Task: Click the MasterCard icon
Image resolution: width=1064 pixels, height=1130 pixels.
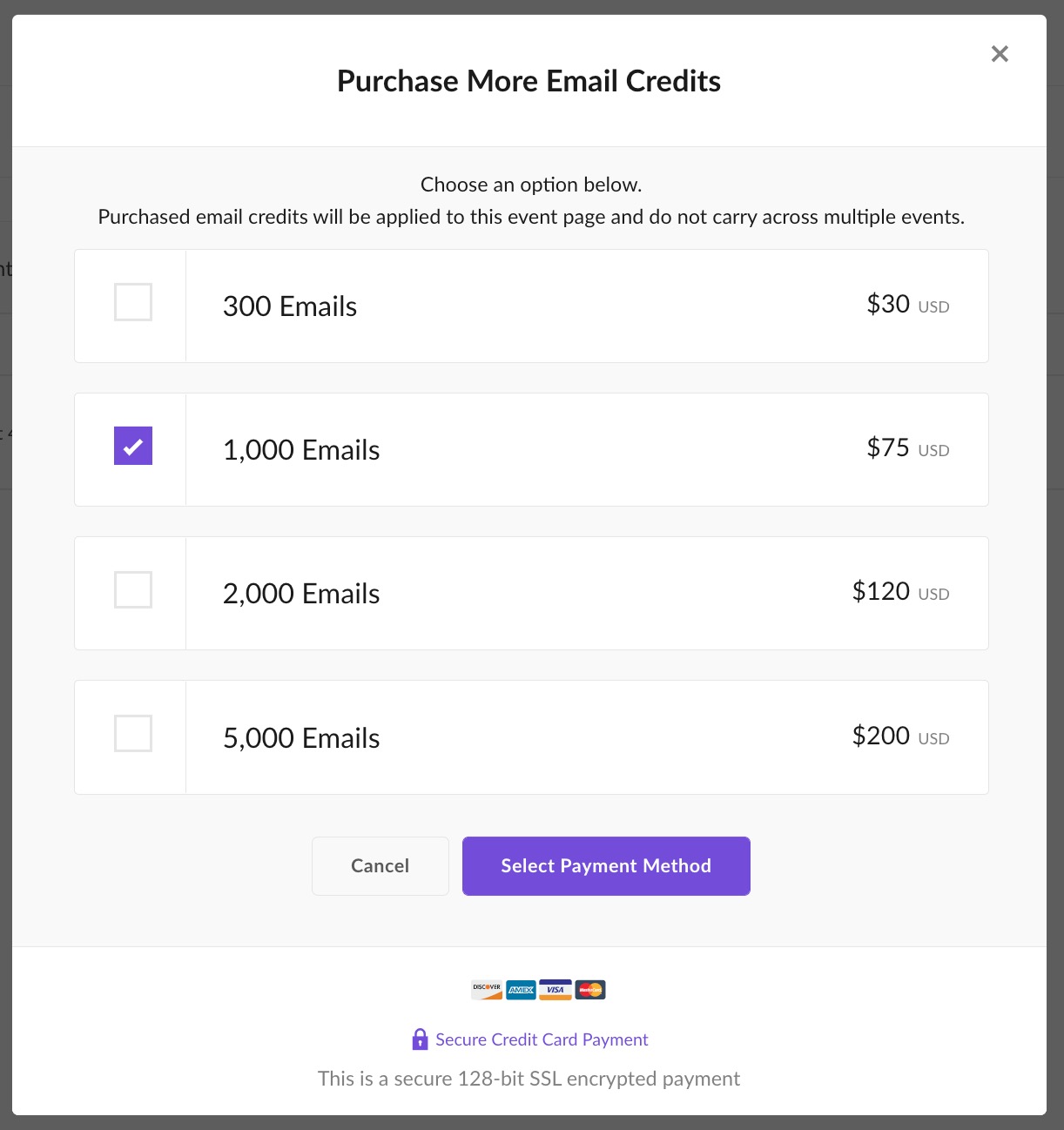Action: click(x=590, y=990)
